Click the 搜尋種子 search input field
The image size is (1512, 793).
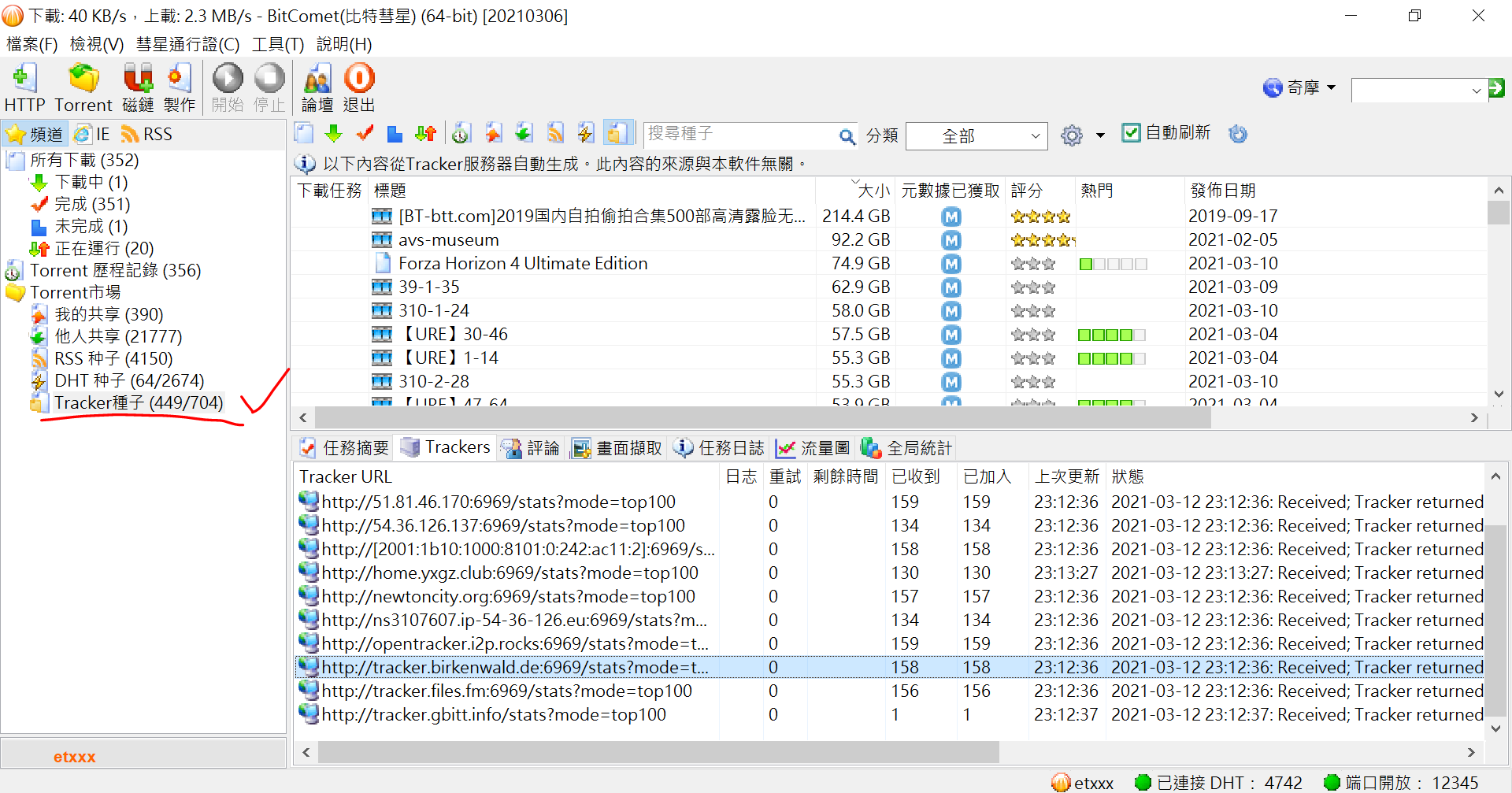tap(740, 135)
